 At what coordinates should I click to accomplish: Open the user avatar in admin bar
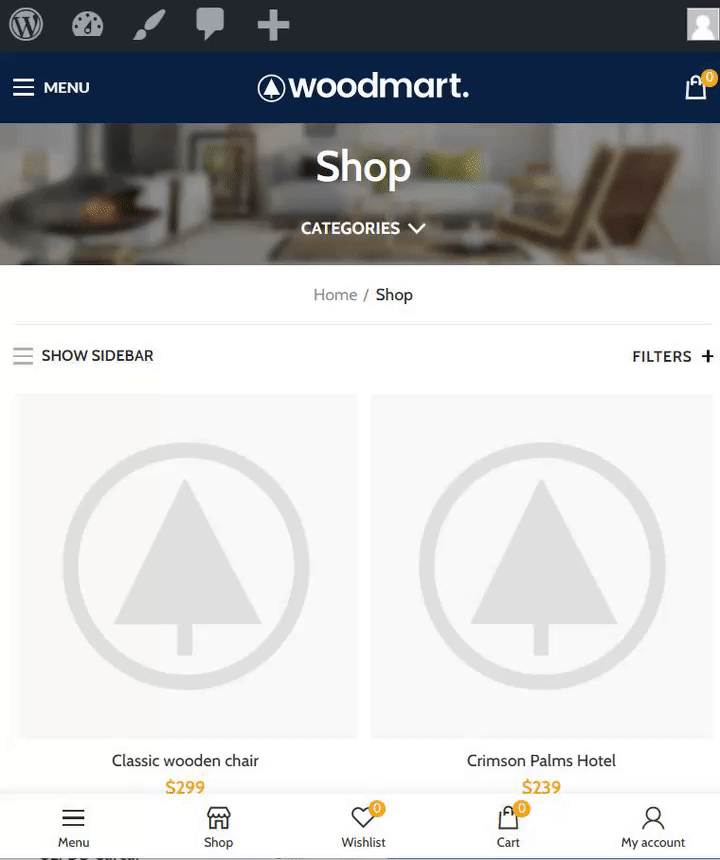tap(702, 25)
